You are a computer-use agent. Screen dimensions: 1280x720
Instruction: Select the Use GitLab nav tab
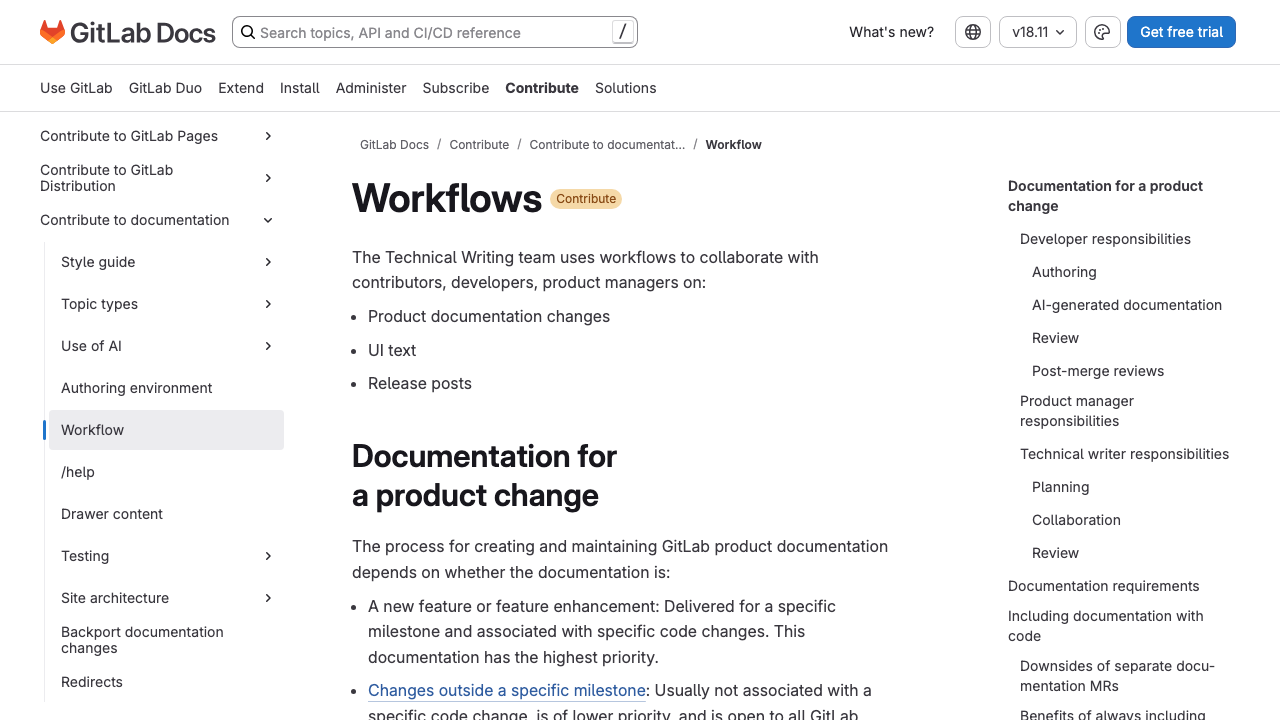point(76,88)
